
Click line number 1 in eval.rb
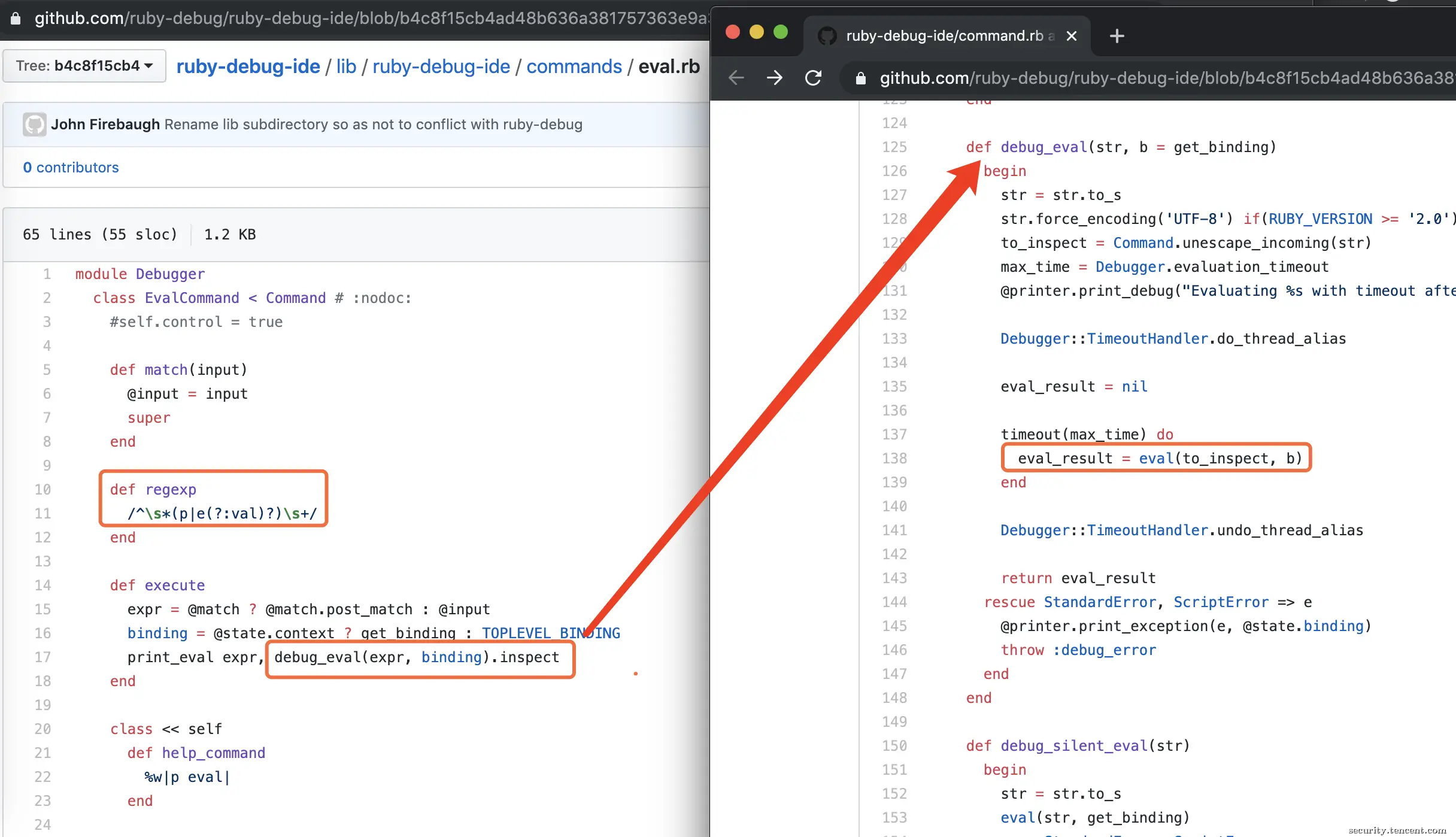point(47,274)
